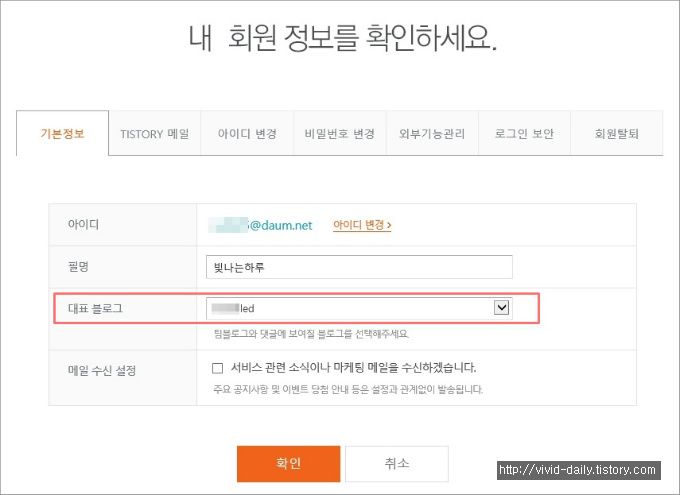This screenshot has width=680, height=495.
Task: Click the 필명 row label
Action: click(x=78, y=266)
